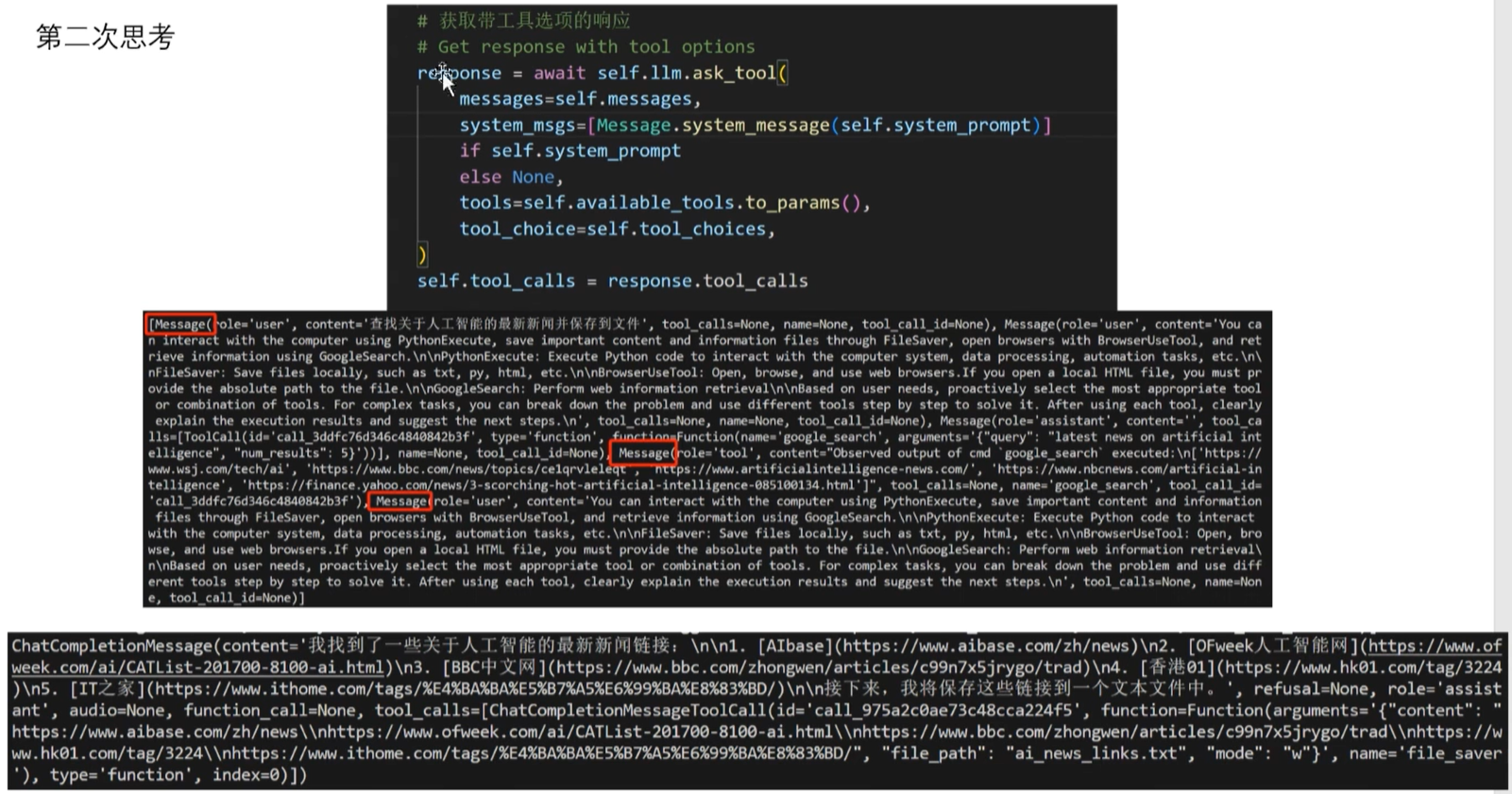
Task: Click the "else None," code line
Action: [511, 177]
